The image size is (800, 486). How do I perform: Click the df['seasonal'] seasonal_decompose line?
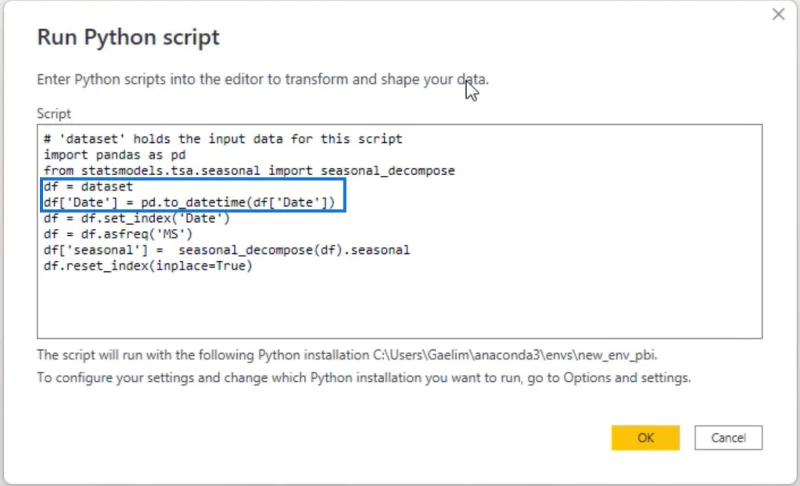click(x=227, y=249)
